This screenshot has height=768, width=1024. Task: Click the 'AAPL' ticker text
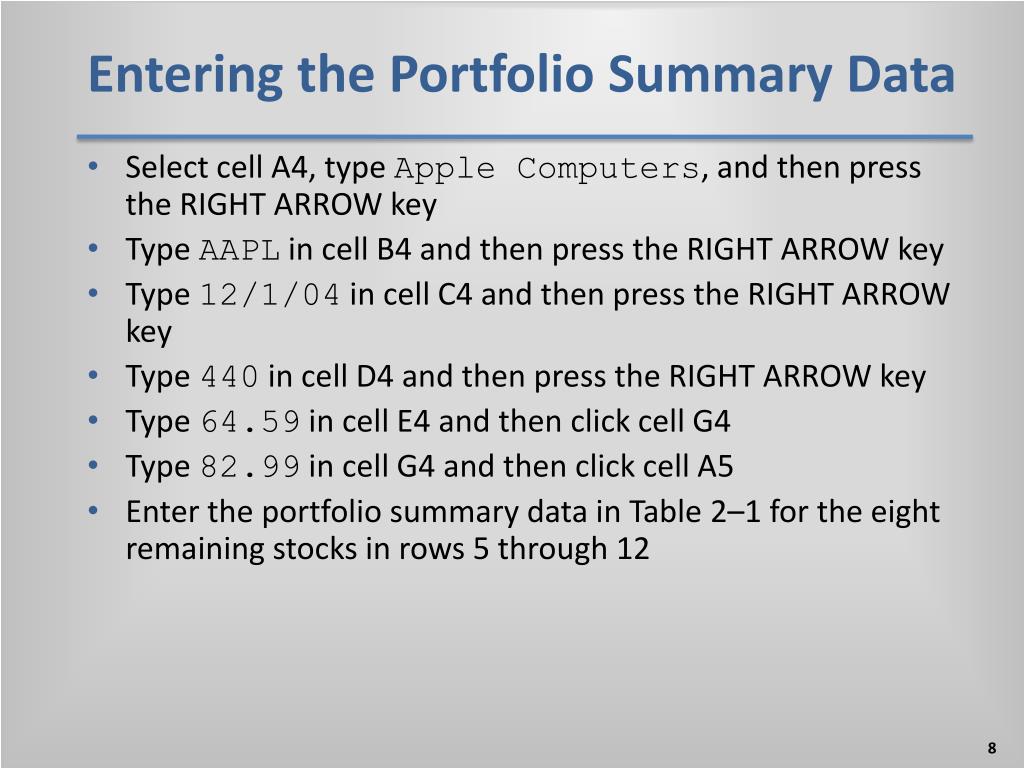coord(239,250)
